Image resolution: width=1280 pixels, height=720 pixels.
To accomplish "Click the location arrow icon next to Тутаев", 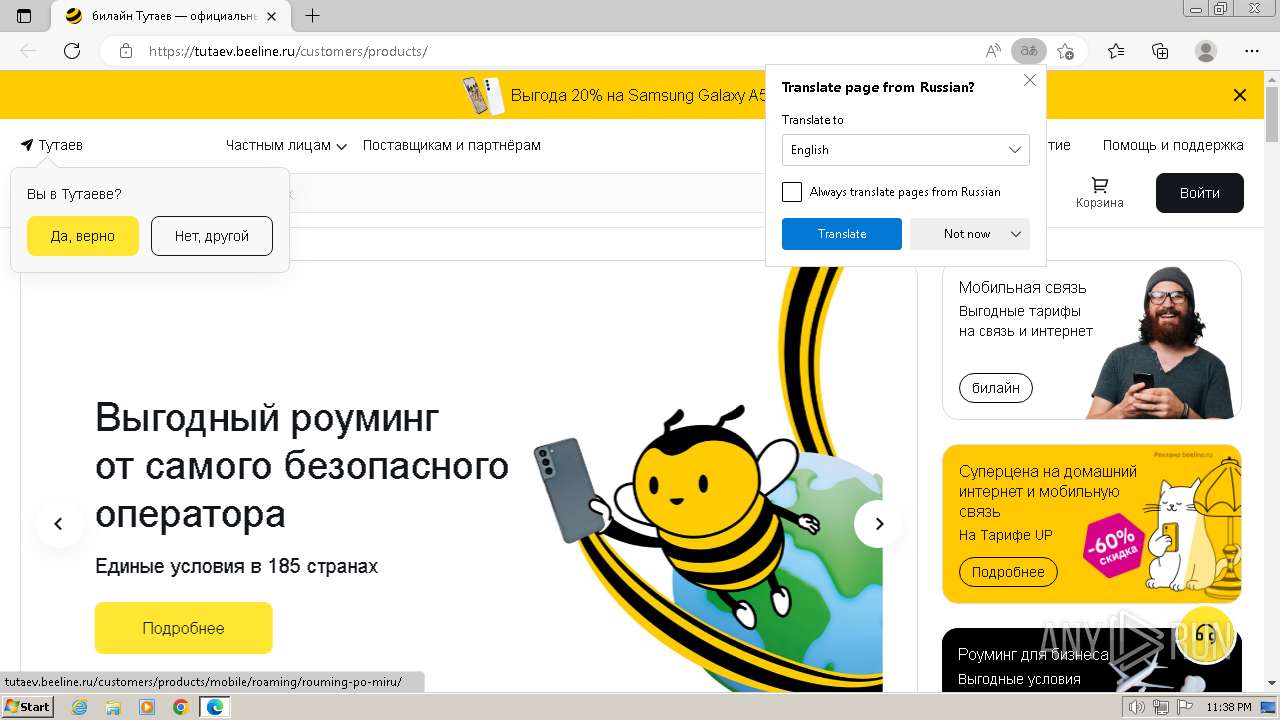I will pos(27,145).
